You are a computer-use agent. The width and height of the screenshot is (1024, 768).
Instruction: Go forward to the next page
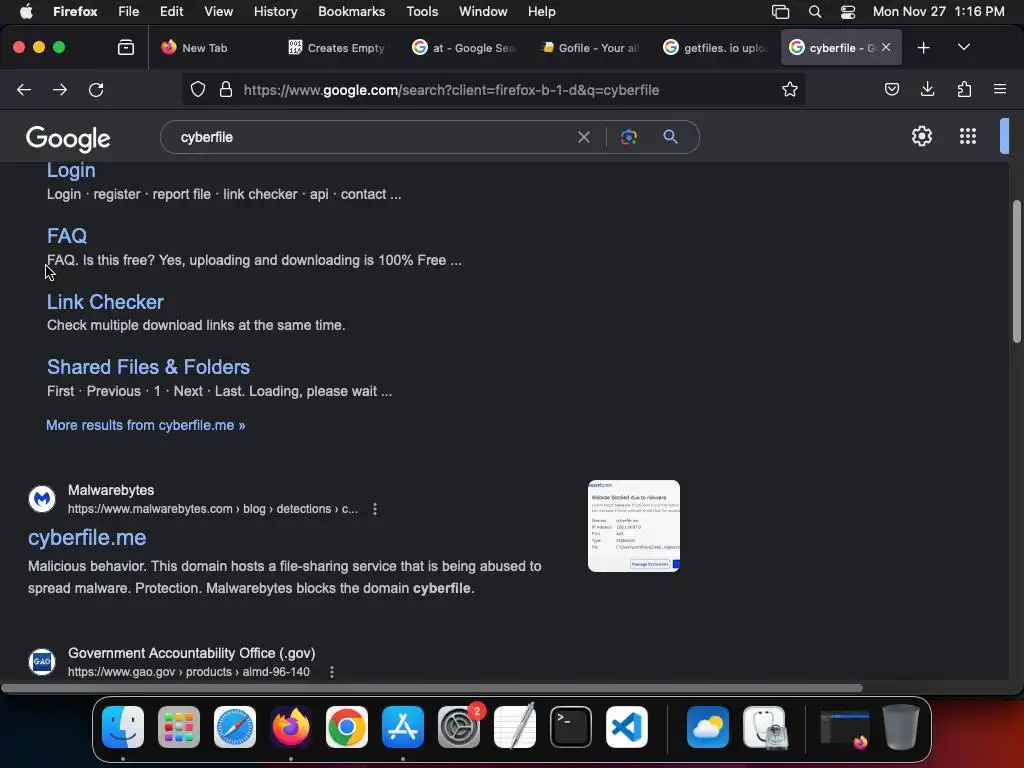tap(60, 89)
